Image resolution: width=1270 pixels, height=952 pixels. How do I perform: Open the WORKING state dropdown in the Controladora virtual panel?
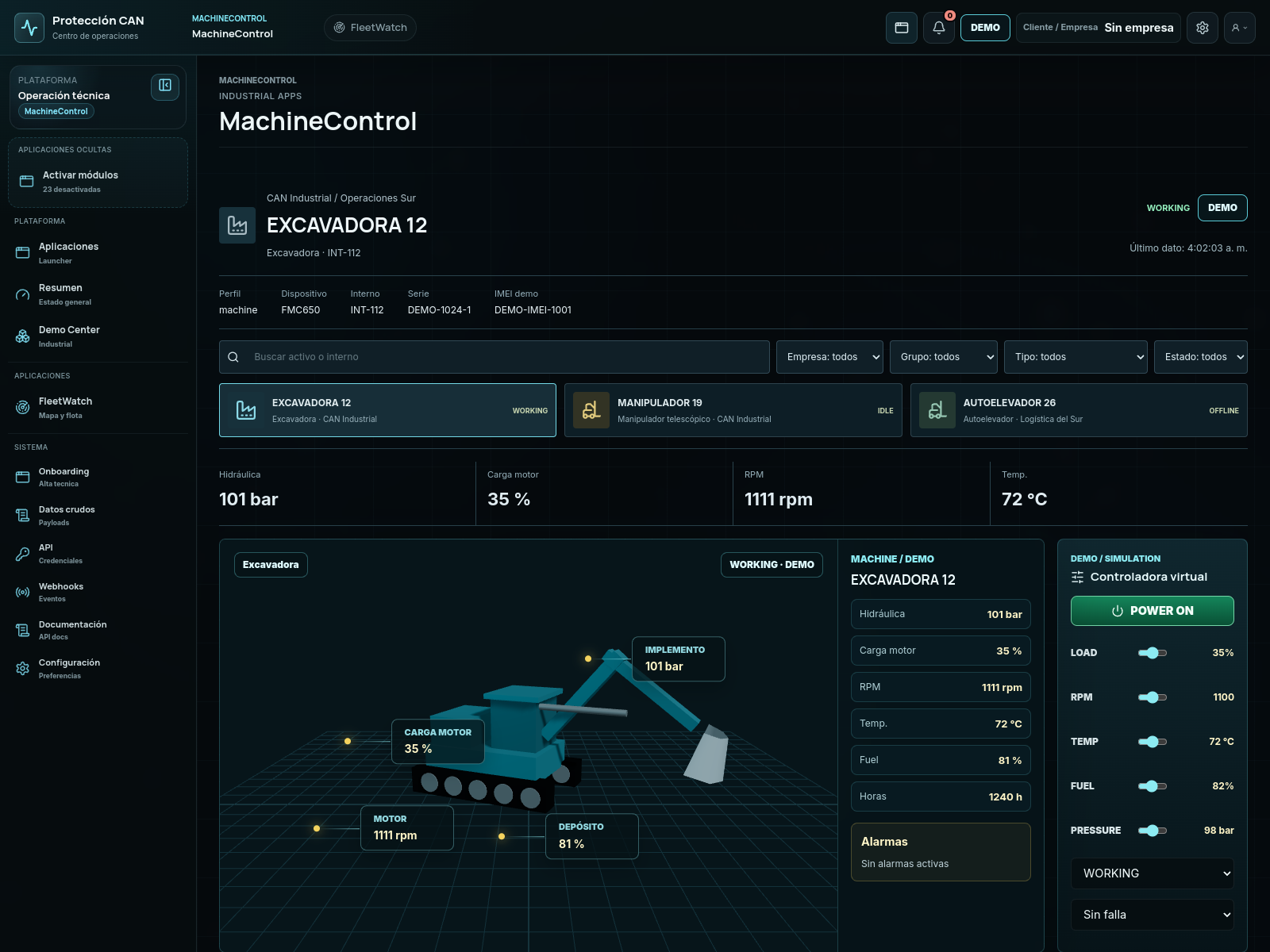click(1153, 873)
